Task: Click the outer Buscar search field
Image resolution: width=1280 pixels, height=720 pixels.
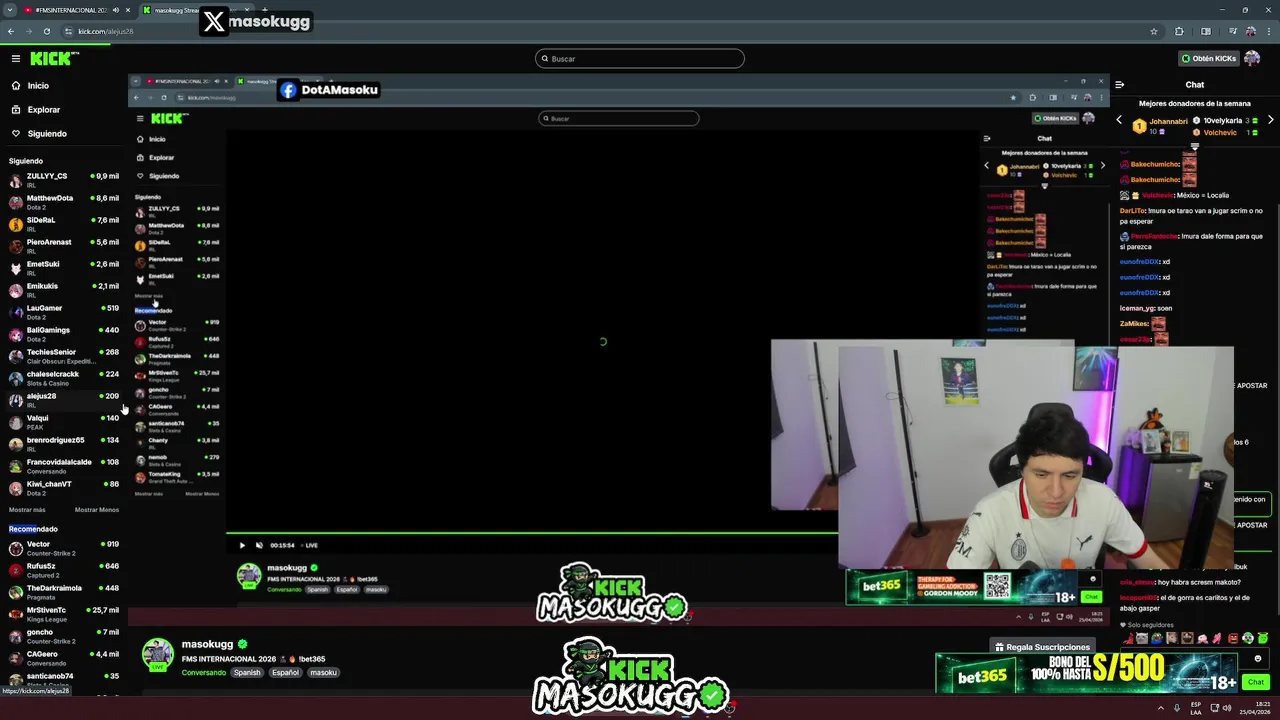Action: click(x=640, y=59)
